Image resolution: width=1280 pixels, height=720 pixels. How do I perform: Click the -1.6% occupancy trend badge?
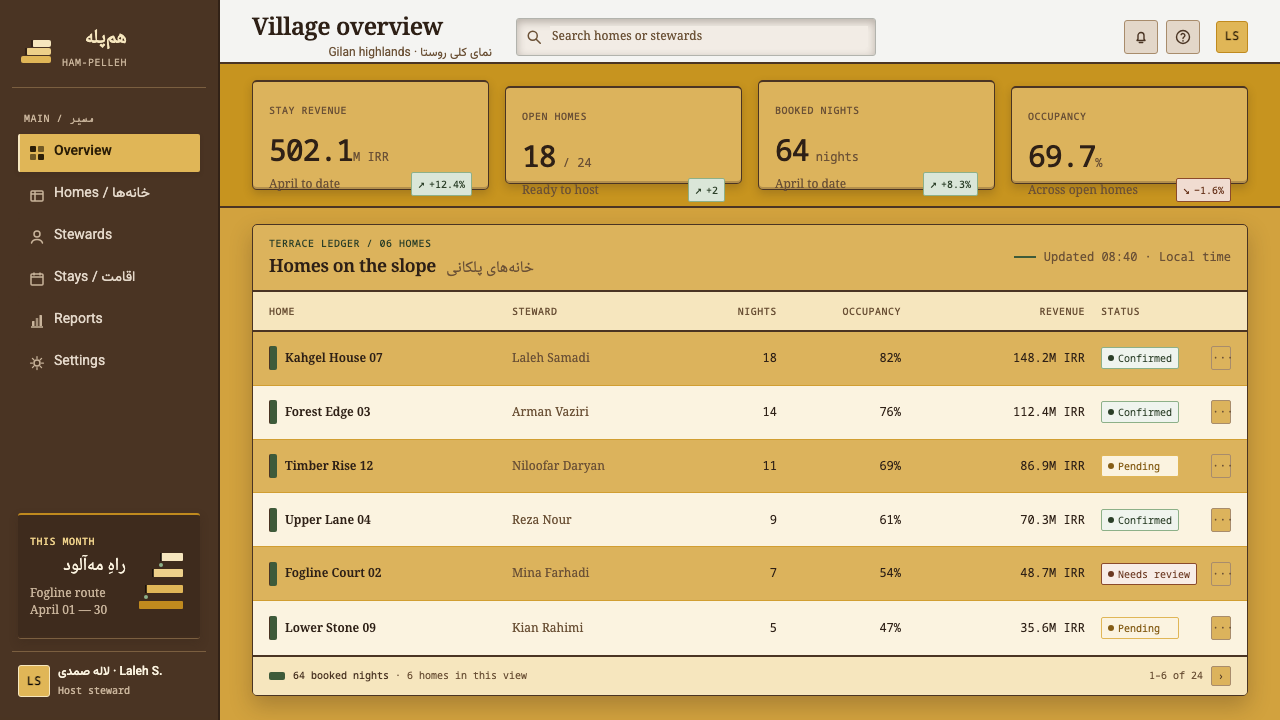pos(1203,190)
